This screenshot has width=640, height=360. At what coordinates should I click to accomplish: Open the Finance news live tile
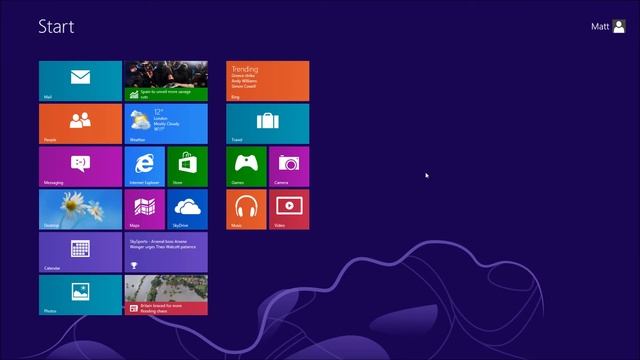click(166, 81)
